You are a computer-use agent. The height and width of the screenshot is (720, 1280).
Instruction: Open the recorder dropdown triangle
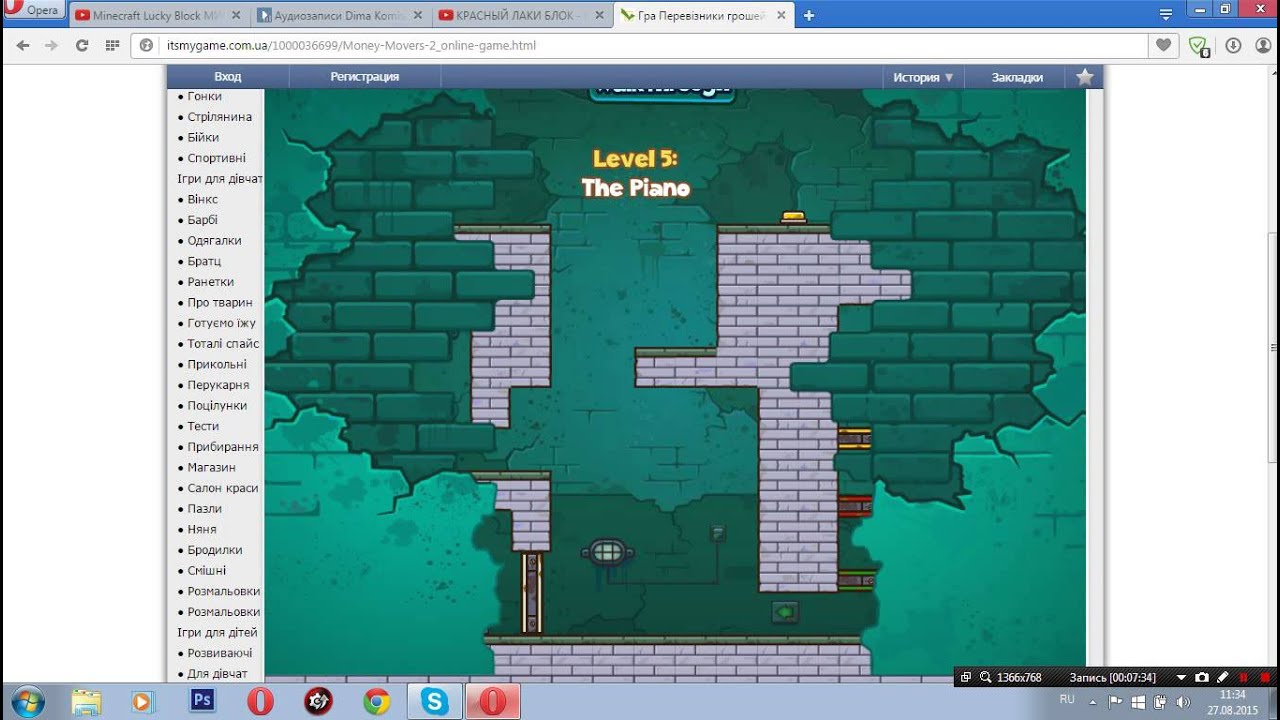click(x=1181, y=677)
